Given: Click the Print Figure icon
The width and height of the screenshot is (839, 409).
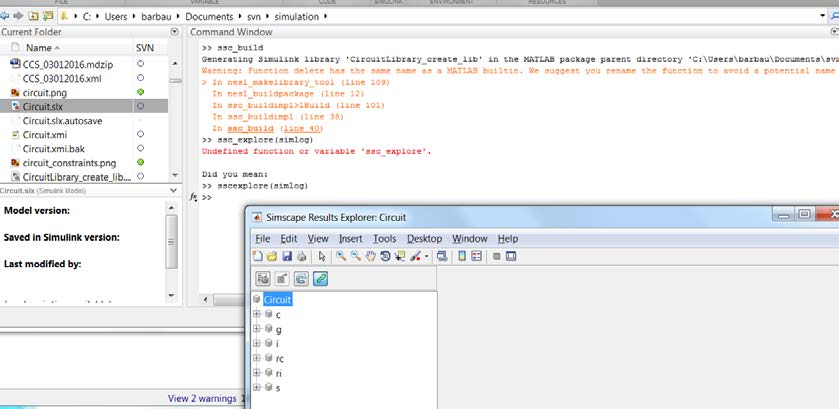Looking at the screenshot, I should pos(300,257).
